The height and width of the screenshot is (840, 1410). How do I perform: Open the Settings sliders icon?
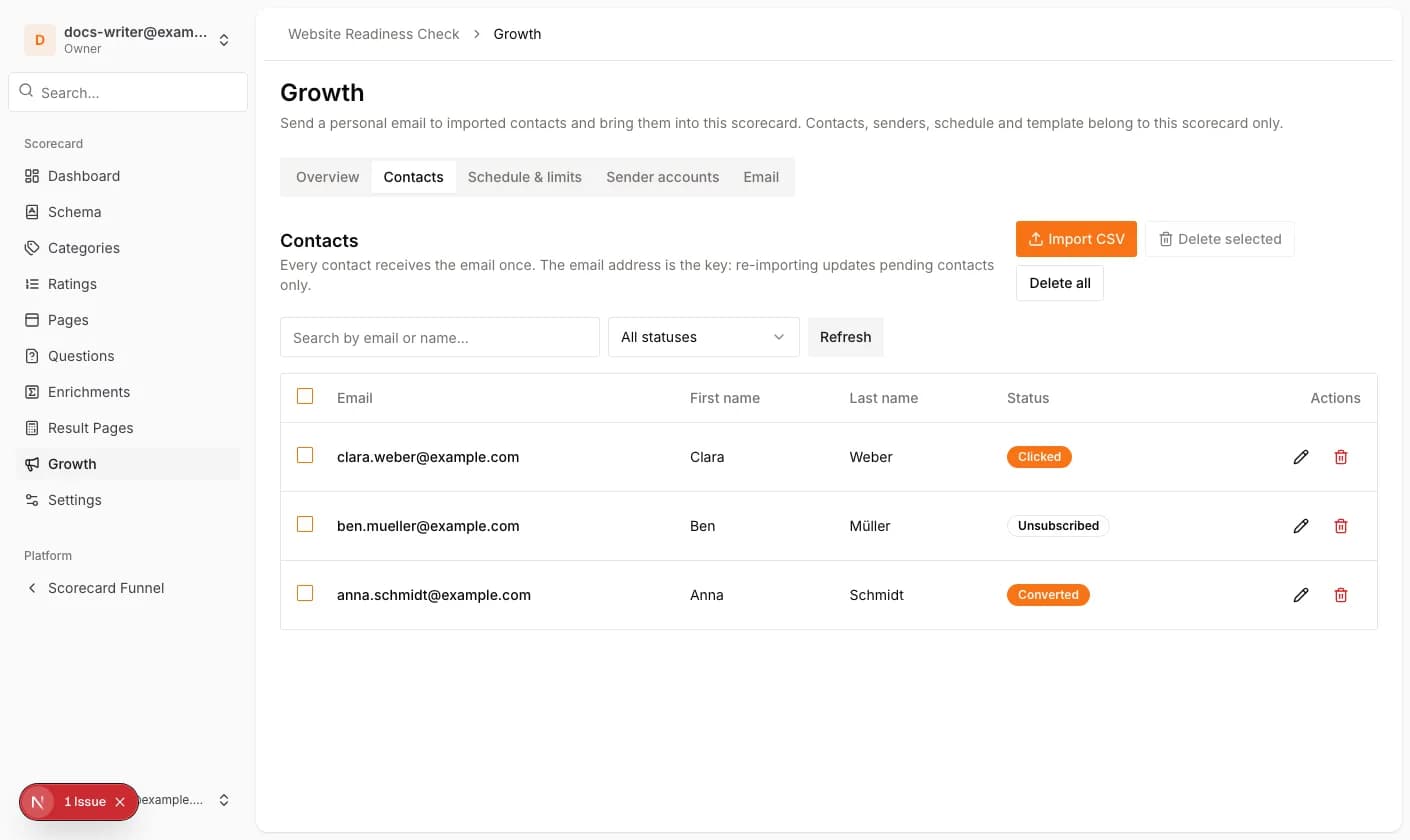[32, 500]
